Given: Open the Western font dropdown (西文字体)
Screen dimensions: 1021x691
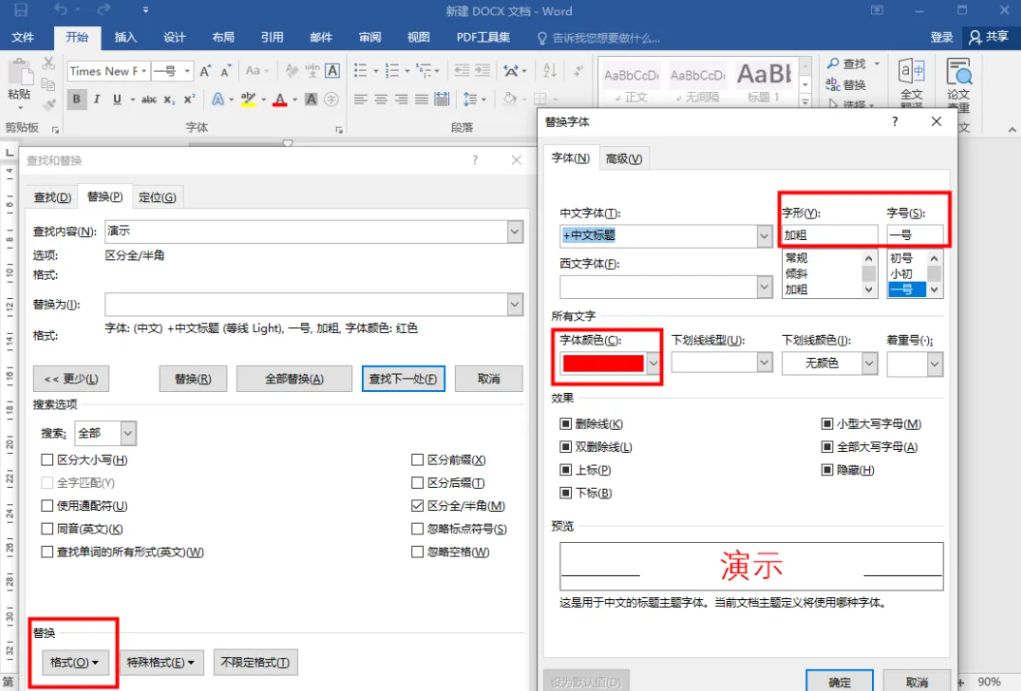Looking at the screenshot, I should pos(764,287).
